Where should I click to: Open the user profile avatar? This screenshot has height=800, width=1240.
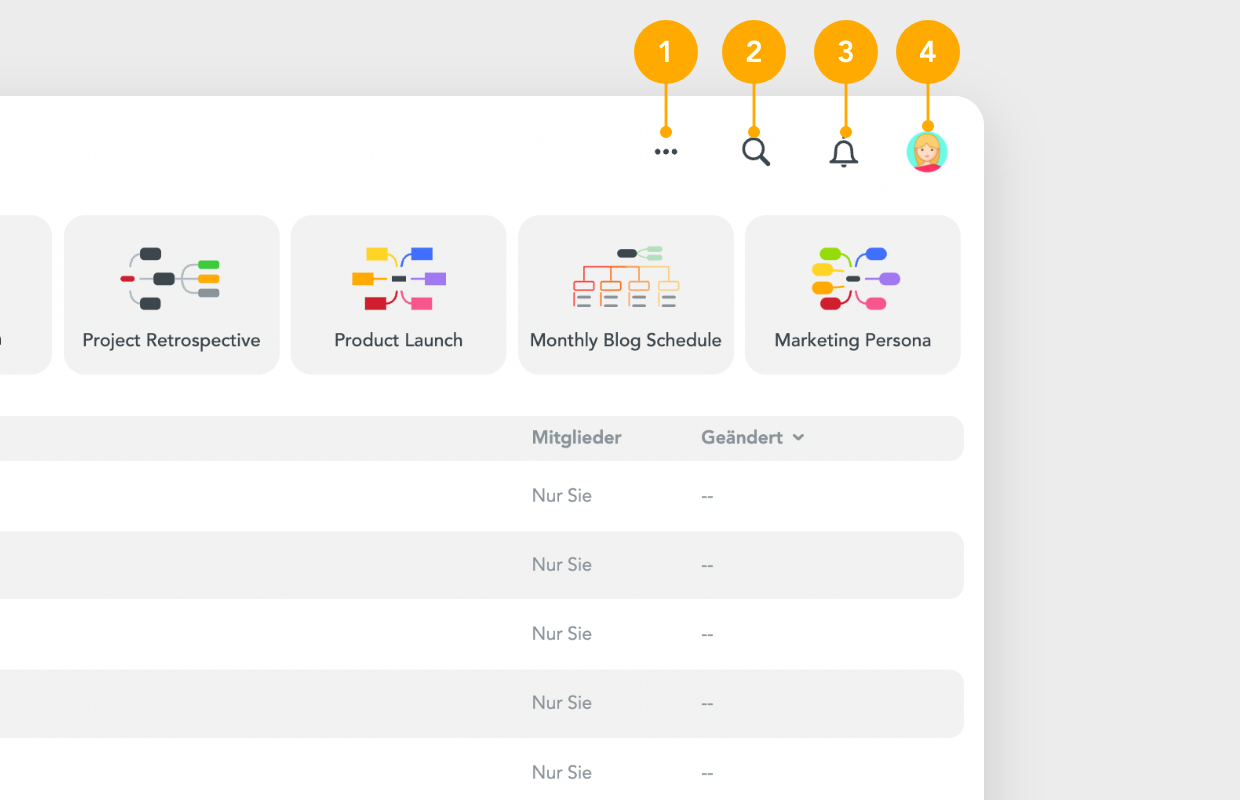tap(927, 152)
